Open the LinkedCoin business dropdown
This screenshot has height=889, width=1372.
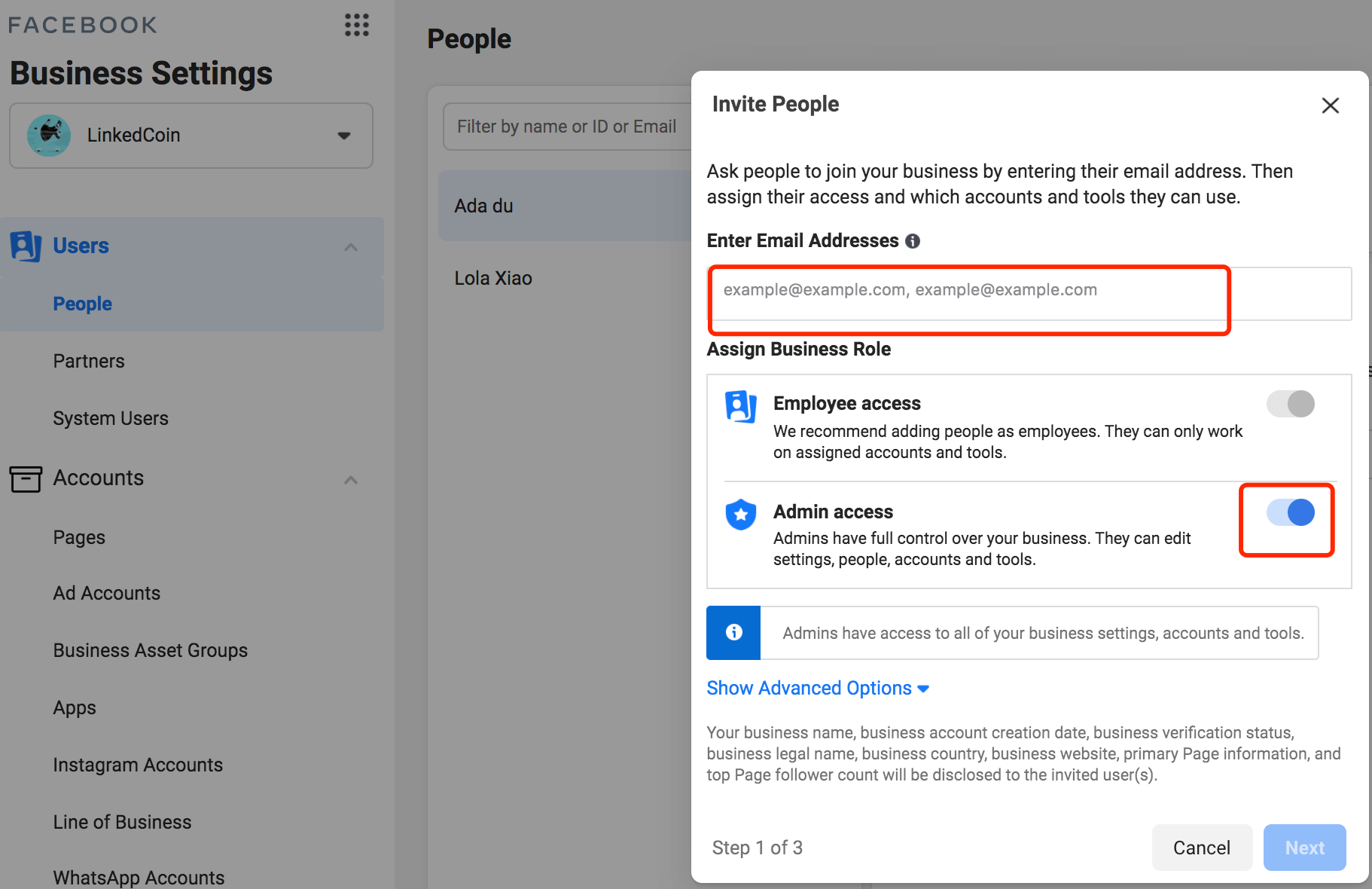pos(343,136)
